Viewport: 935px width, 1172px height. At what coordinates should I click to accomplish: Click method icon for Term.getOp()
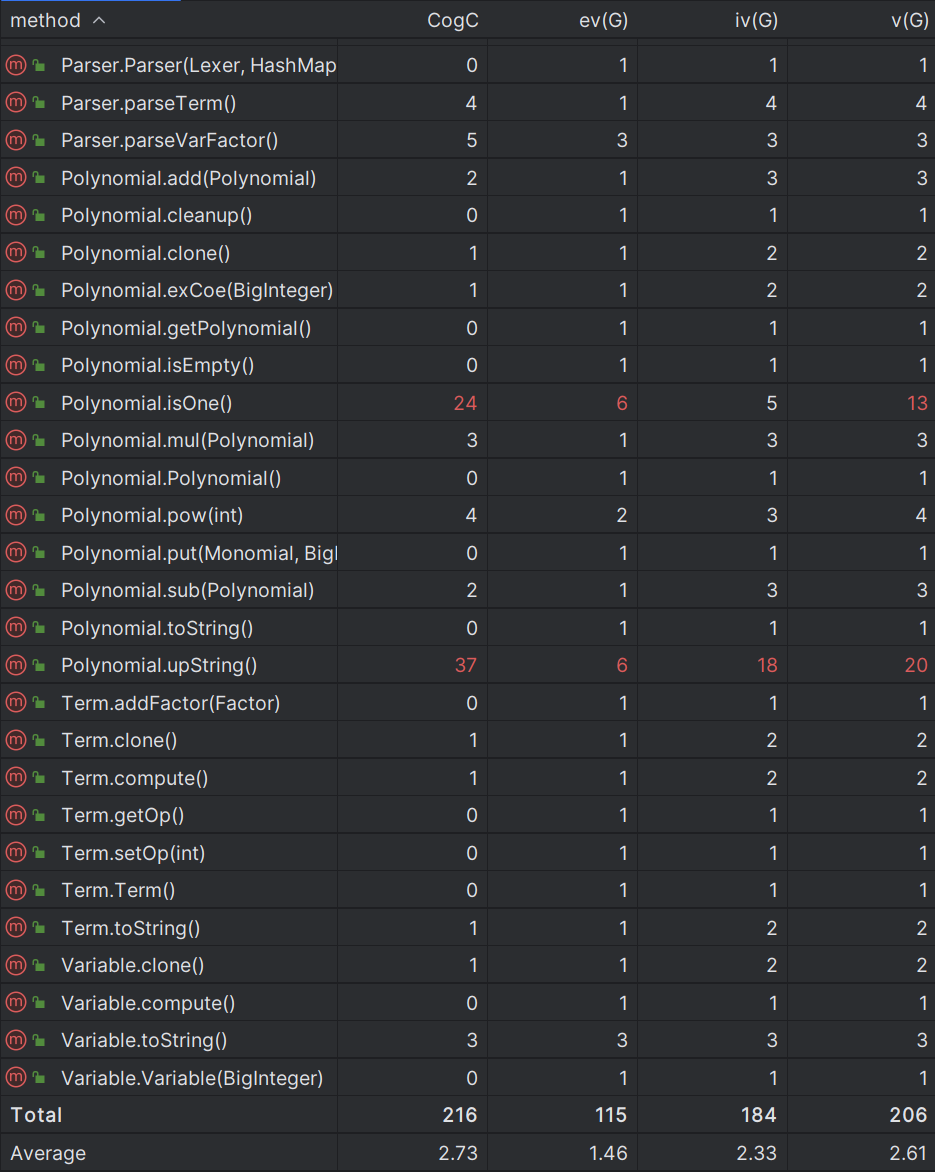pyautogui.click(x=16, y=815)
